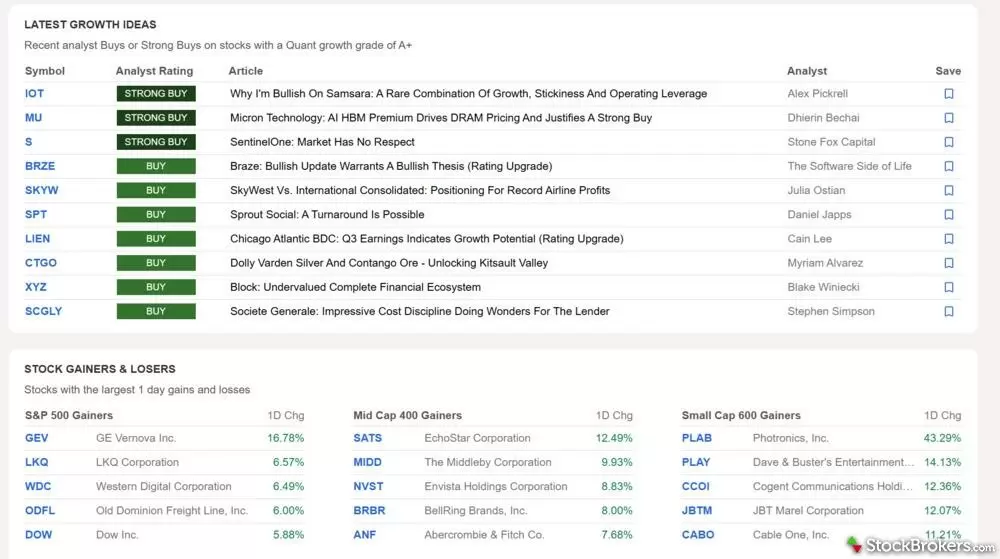Open PLAB in Small Cap 600 Gainers
The height and width of the screenshot is (559, 1000).
click(x=697, y=438)
